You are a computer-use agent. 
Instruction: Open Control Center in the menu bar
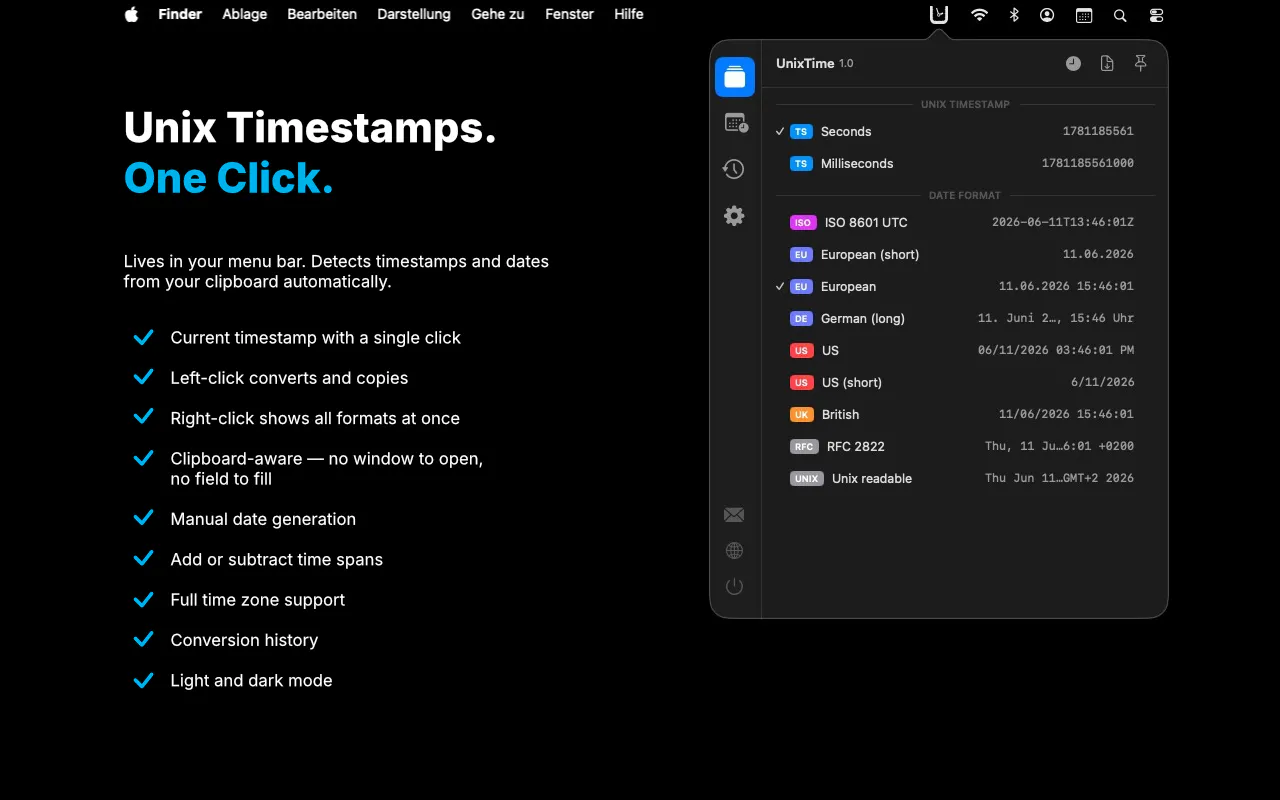(1157, 15)
